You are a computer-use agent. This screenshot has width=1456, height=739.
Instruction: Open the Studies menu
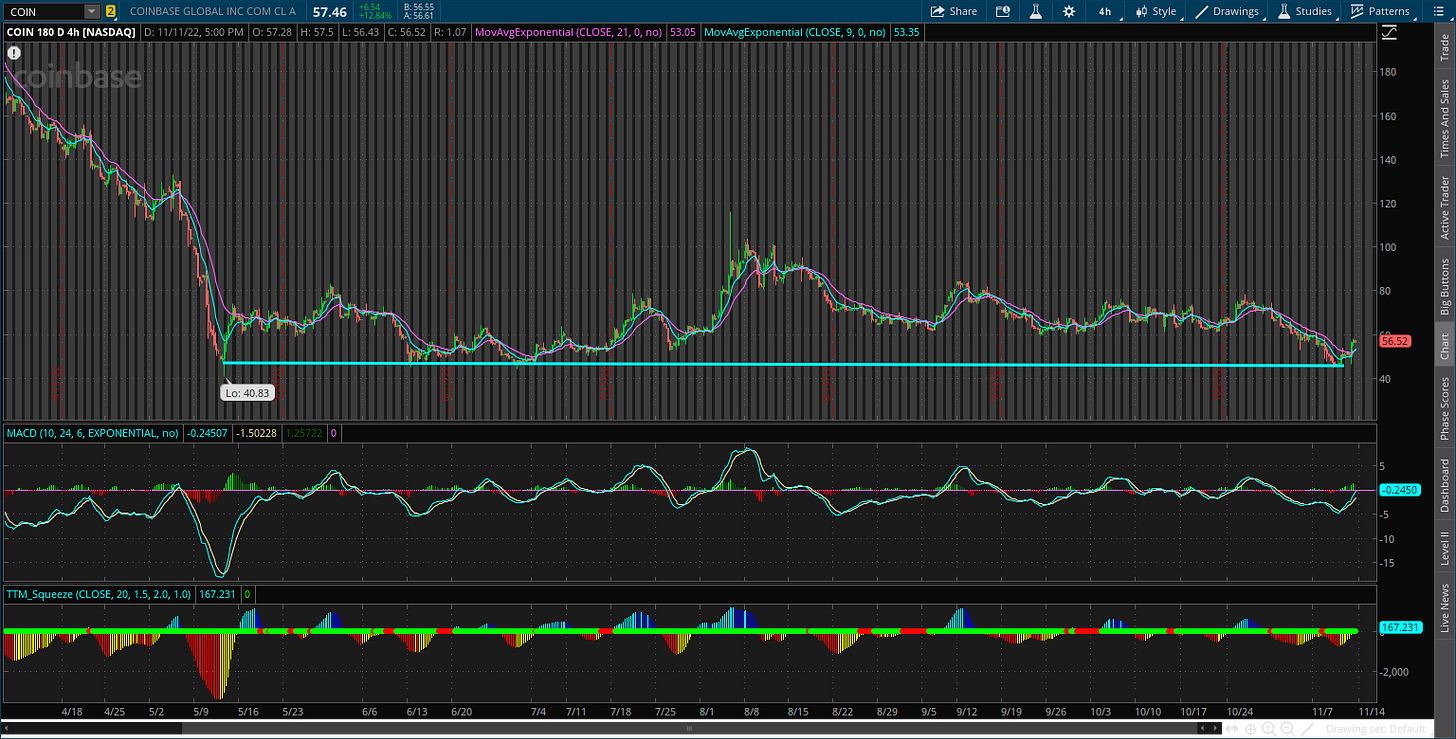point(1305,11)
